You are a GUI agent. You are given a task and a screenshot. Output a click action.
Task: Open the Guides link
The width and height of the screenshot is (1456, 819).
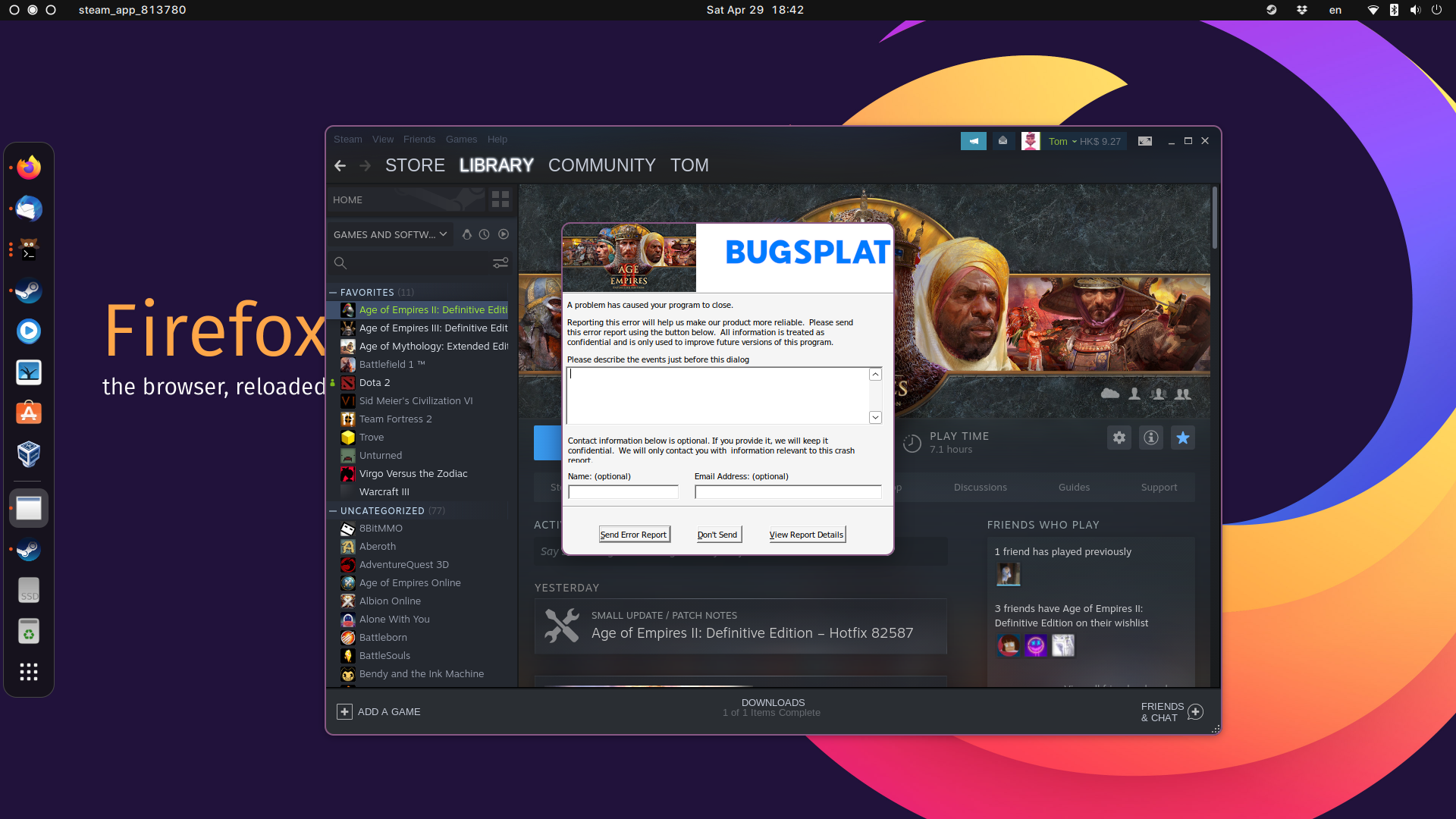(1074, 487)
